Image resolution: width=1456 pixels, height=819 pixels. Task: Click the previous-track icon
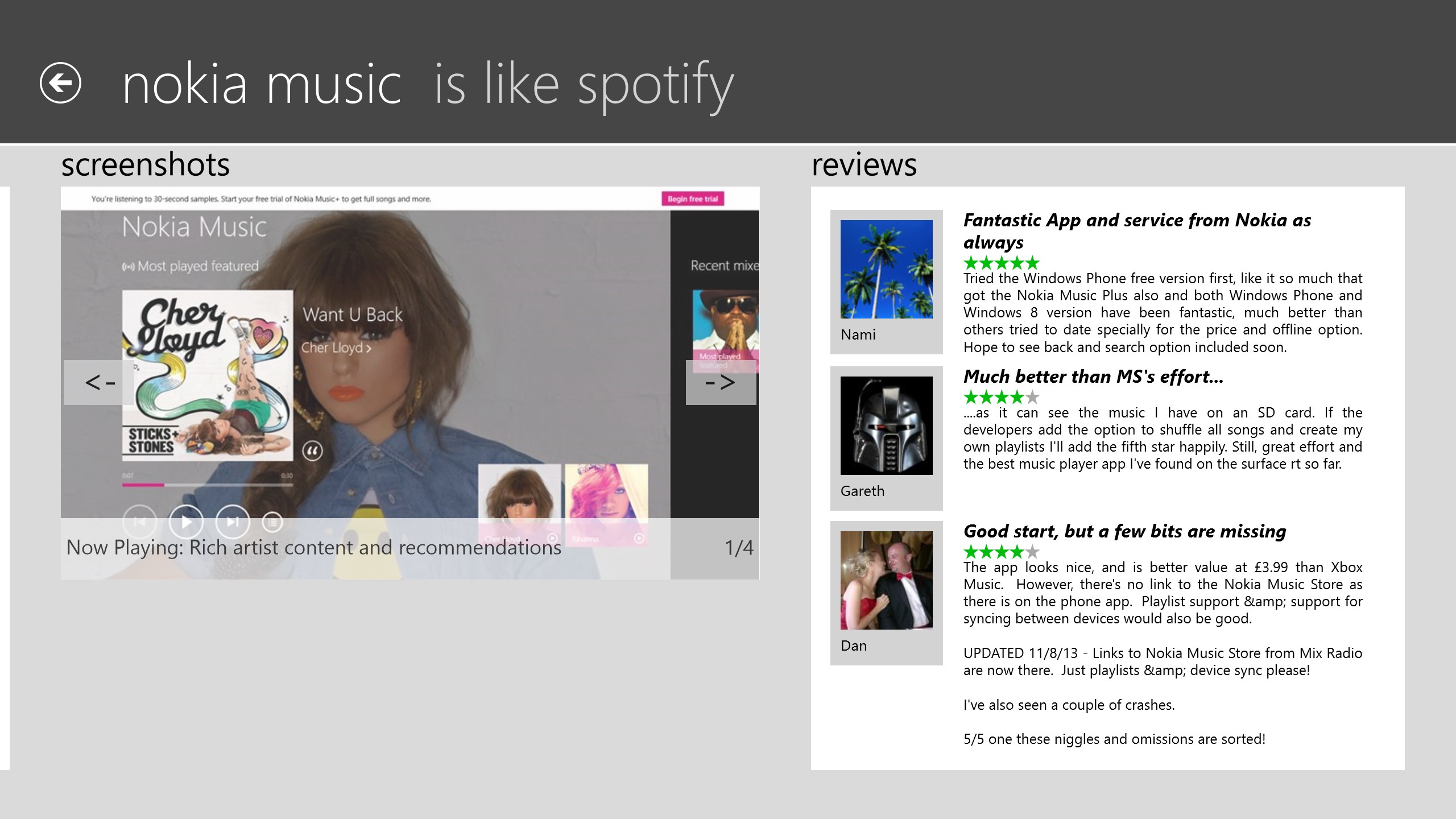click(140, 521)
